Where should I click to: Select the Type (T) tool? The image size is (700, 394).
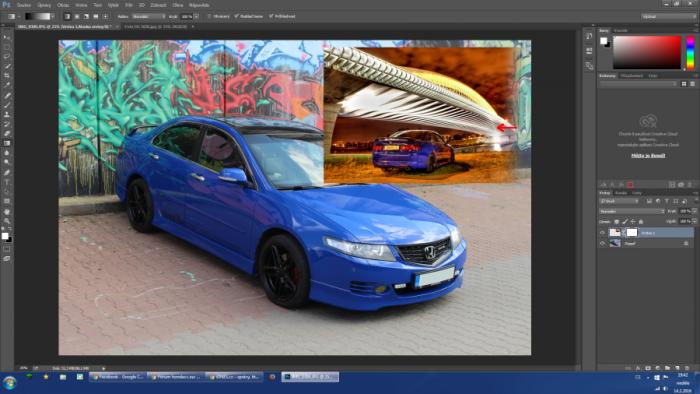[7, 182]
